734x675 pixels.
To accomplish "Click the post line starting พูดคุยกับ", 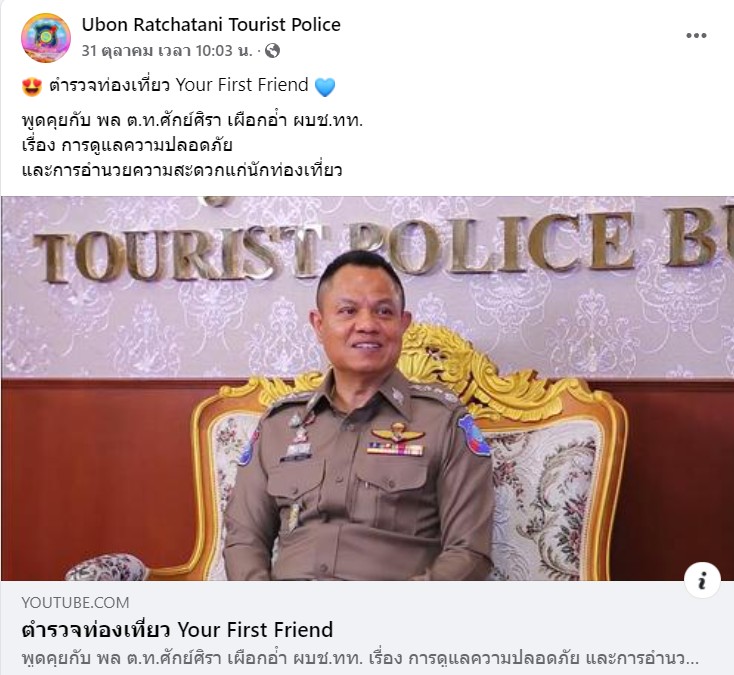I will pos(192,121).
